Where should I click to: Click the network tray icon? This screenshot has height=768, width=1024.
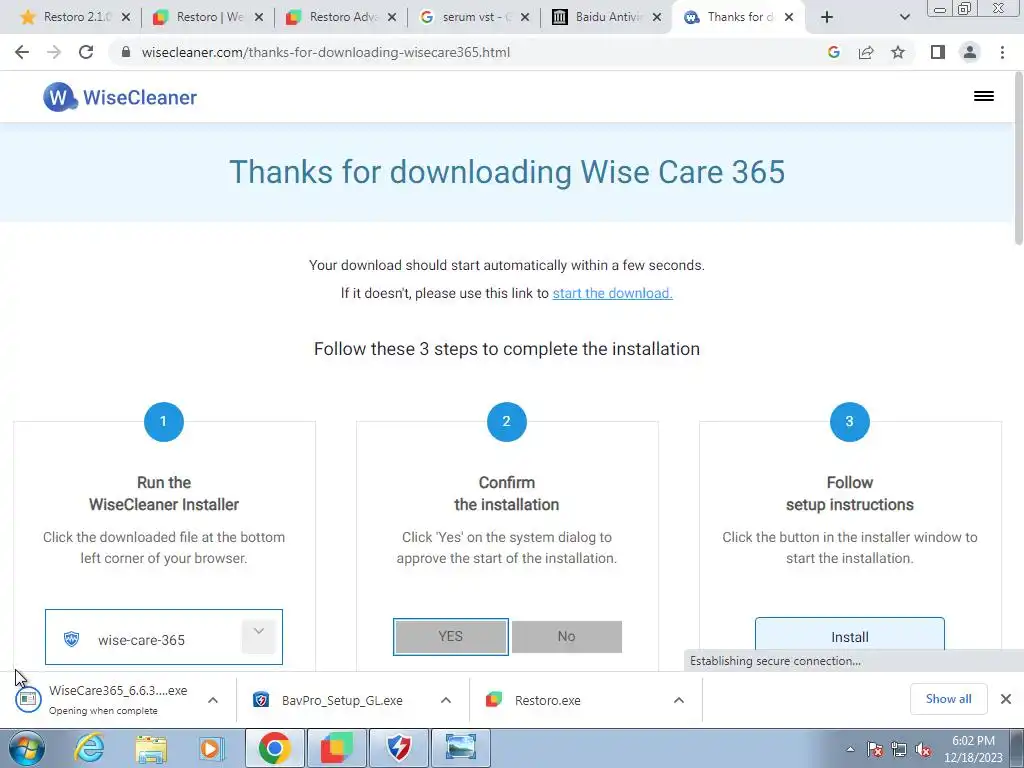tap(899, 749)
